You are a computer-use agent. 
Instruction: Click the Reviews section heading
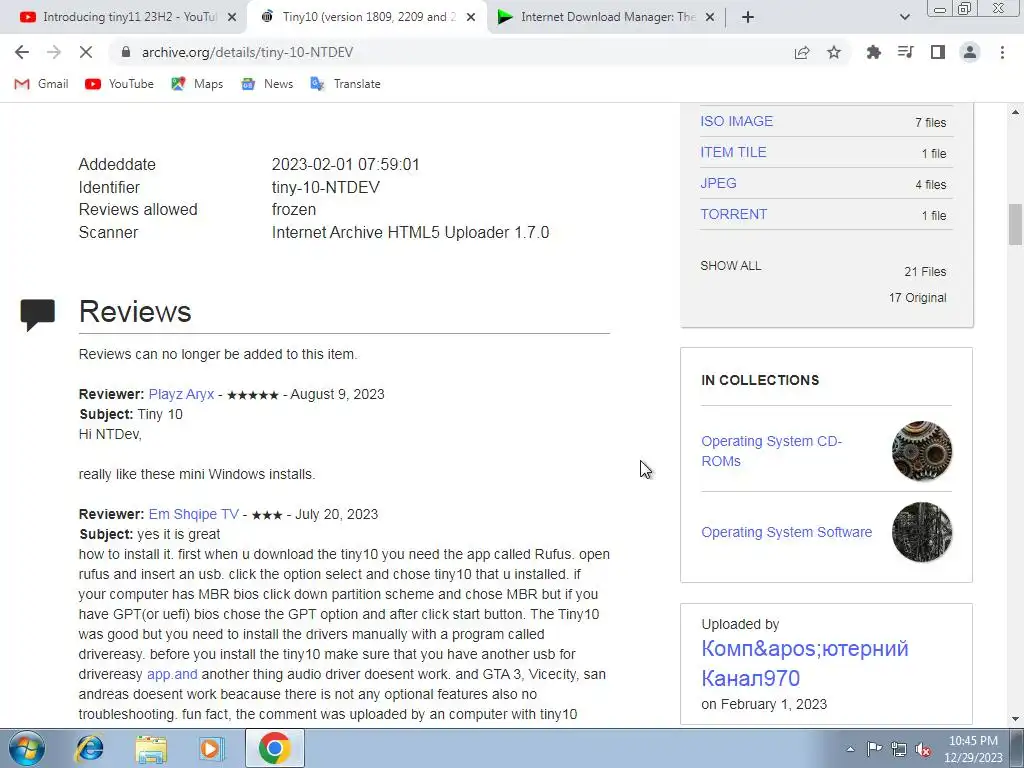[x=135, y=312]
